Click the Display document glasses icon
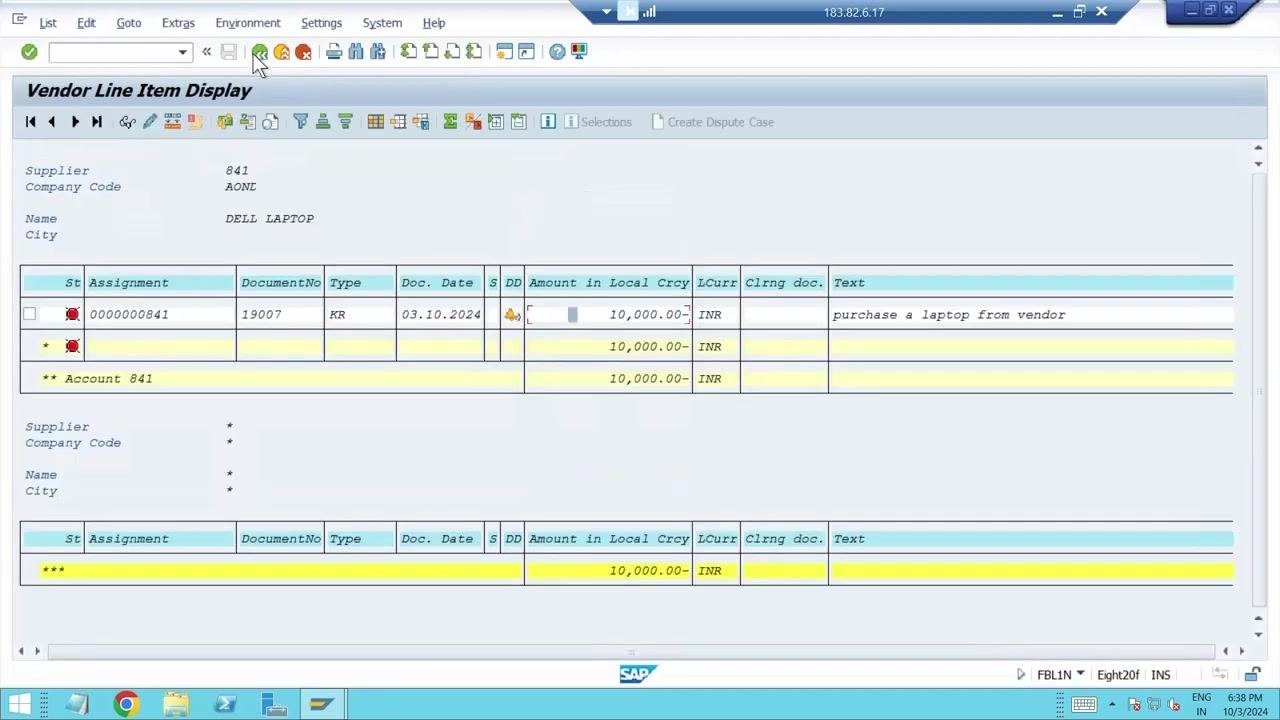Viewport: 1280px width, 720px height. (x=127, y=122)
